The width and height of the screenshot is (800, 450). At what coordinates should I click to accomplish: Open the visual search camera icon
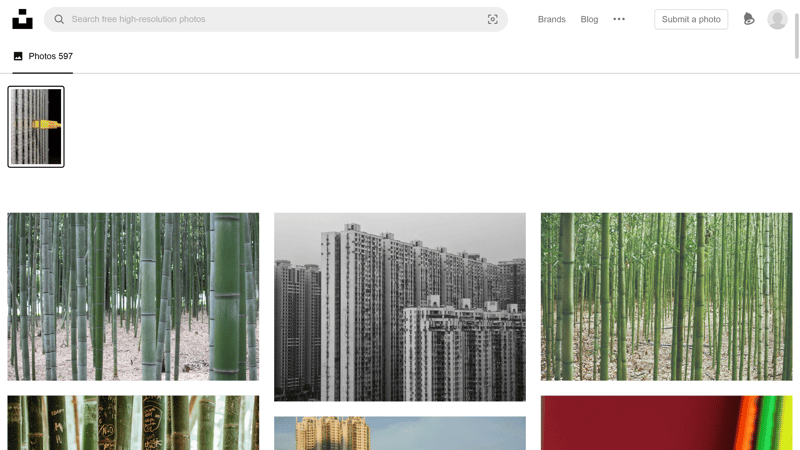coord(492,19)
